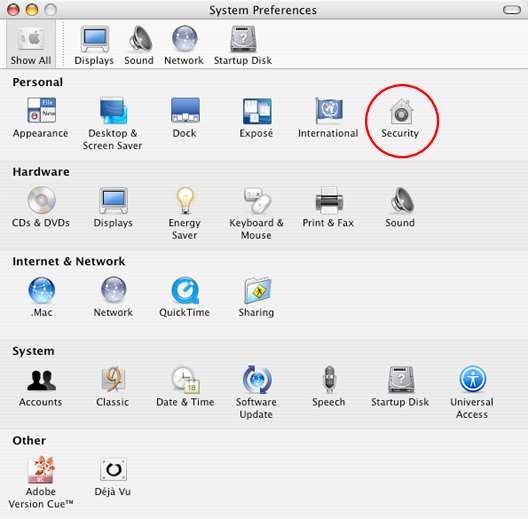This screenshot has width=528, height=519.
Task: Open Energy Saver preferences
Action: [x=185, y=213]
